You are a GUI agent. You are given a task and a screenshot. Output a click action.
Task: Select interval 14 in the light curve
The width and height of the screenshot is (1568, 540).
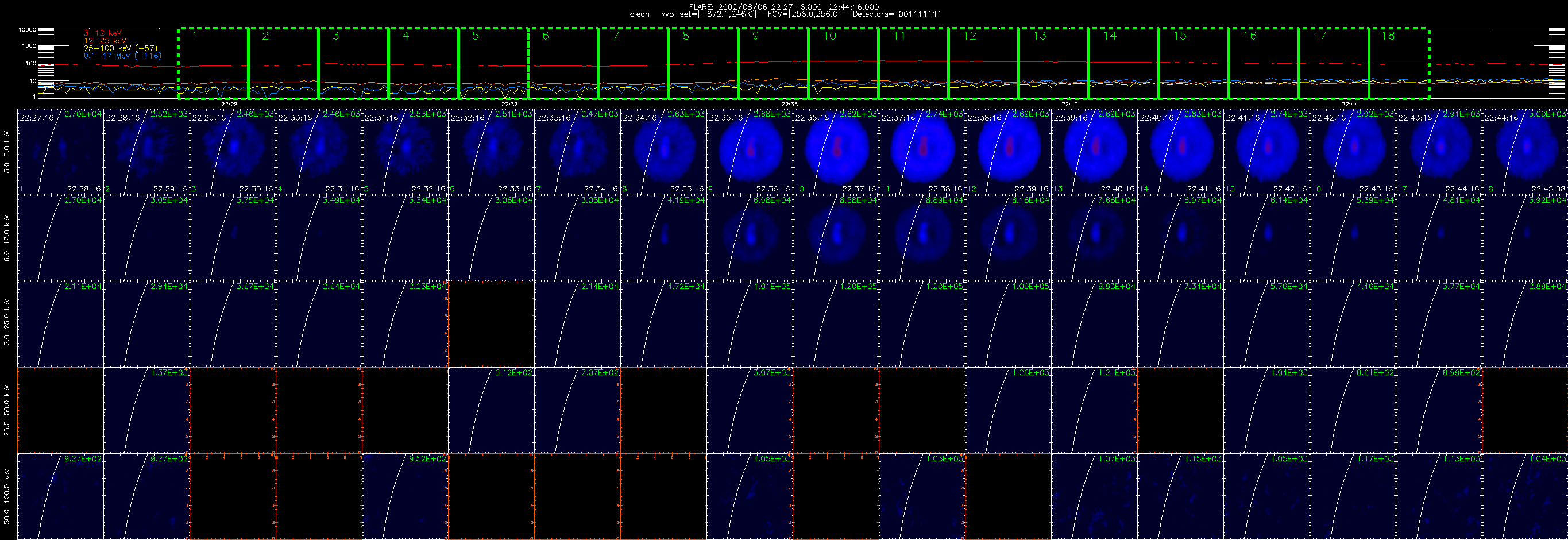click(x=1123, y=63)
